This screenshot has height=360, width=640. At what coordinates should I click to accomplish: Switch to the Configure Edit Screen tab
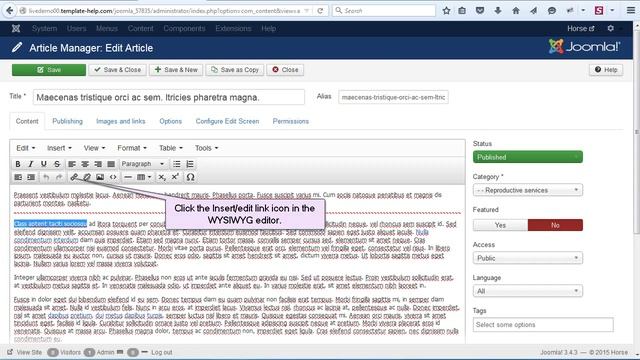click(x=227, y=121)
